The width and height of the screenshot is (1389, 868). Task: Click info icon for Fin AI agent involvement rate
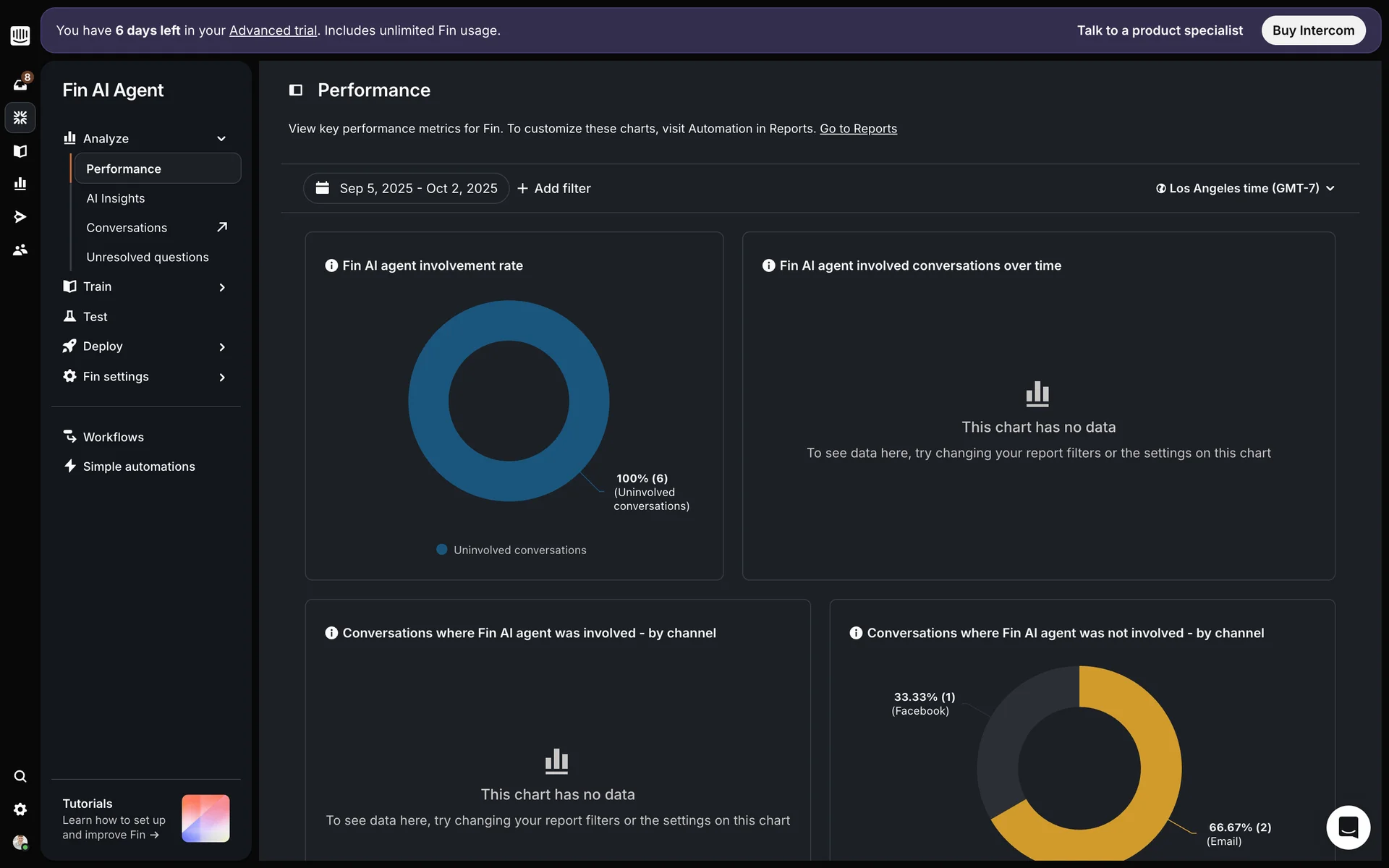(x=331, y=265)
